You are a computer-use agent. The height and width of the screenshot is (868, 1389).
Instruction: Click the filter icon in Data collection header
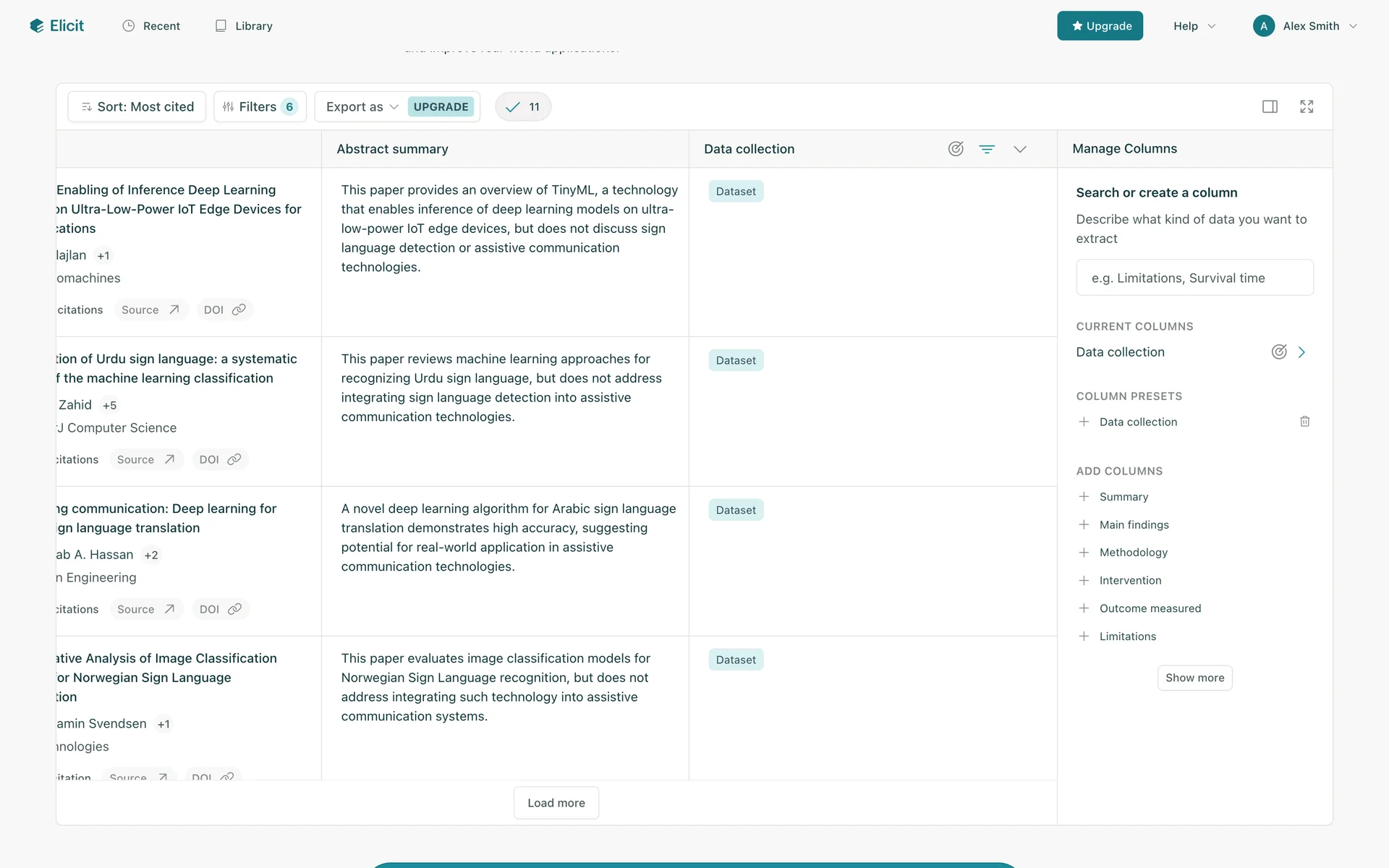987,149
